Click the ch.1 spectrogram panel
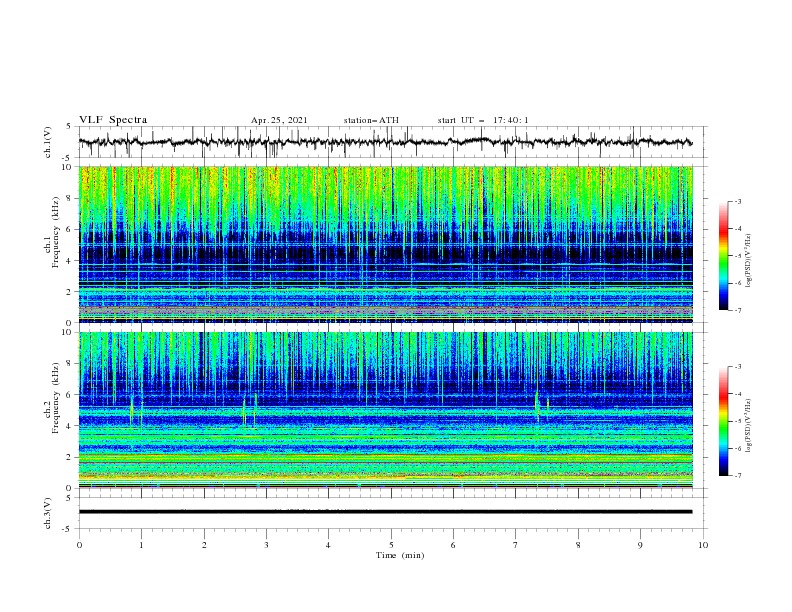The width and height of the screenshot is (792, 612). tap(386, 244)
